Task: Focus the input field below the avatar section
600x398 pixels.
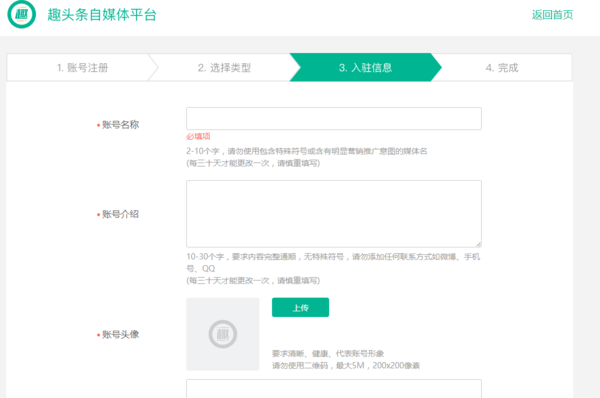Action: click(x=334, y=388)
